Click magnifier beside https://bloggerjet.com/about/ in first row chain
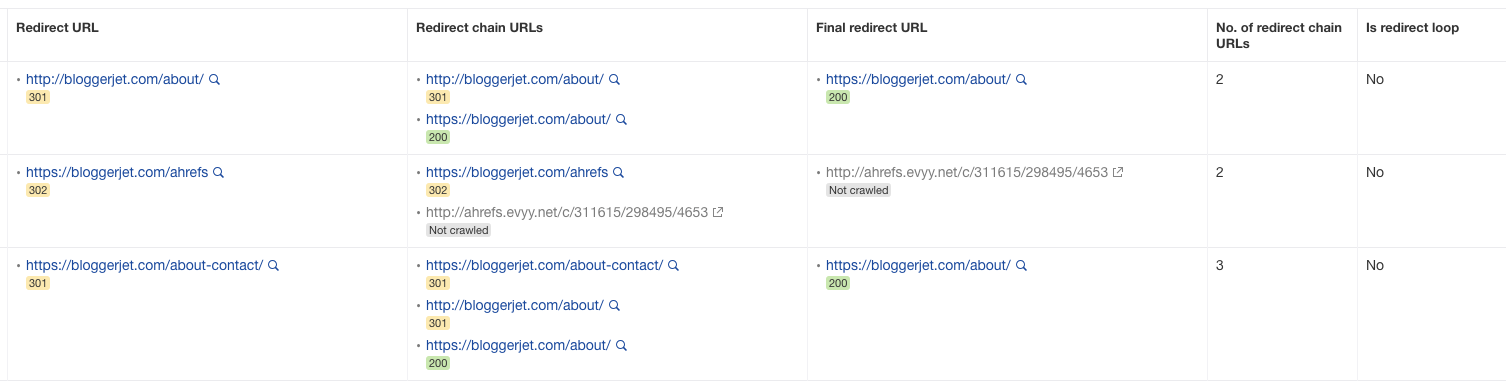 point(621,119)
